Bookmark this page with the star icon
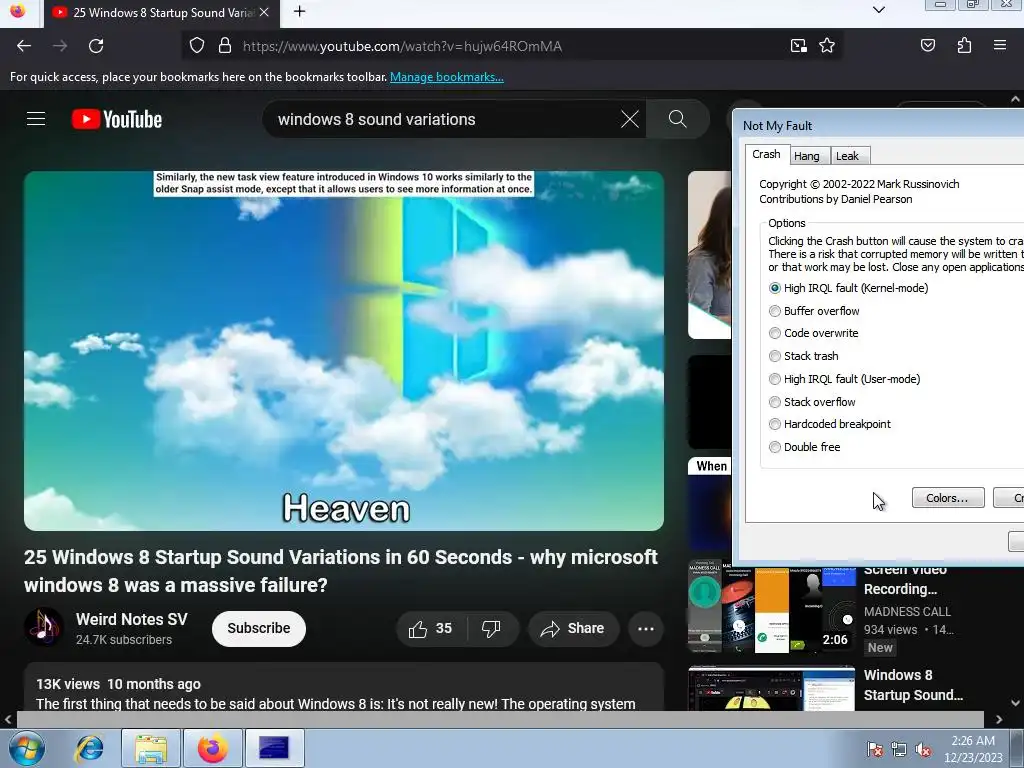The height and width of the screenshot is (768, 1024). pyautogui.click(x=827, y=46)
